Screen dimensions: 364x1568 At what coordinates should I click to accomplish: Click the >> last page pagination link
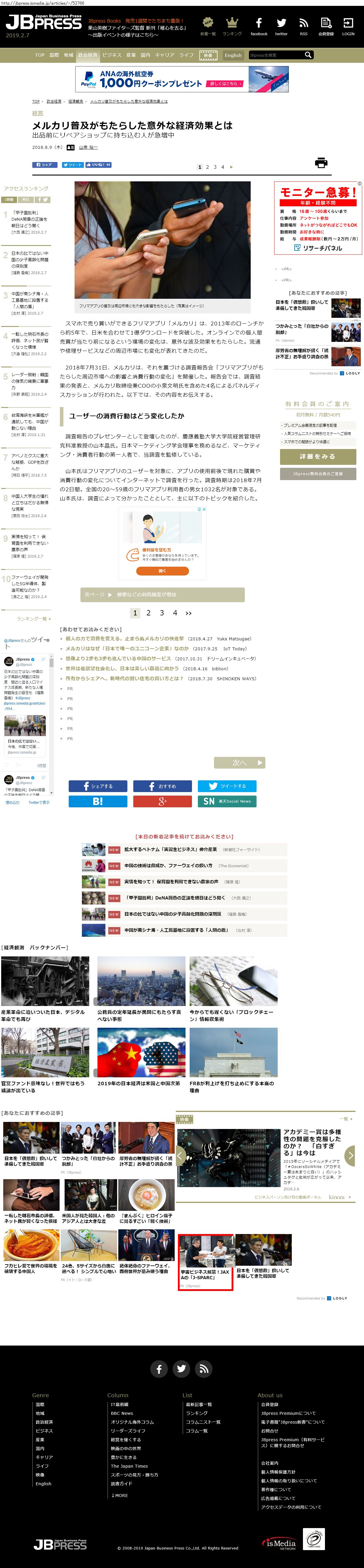[x=189, y=613]
